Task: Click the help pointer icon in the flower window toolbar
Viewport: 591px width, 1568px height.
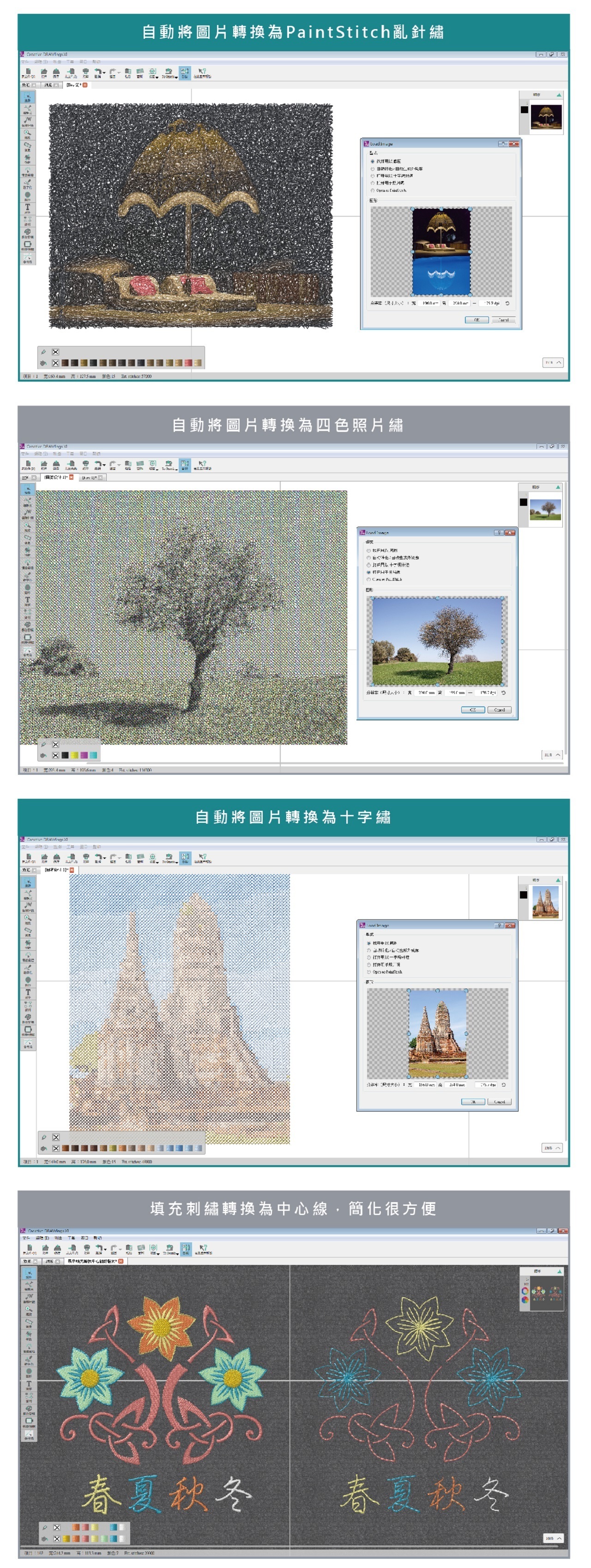Action: pyautogui.click(x=203, y=1249)
